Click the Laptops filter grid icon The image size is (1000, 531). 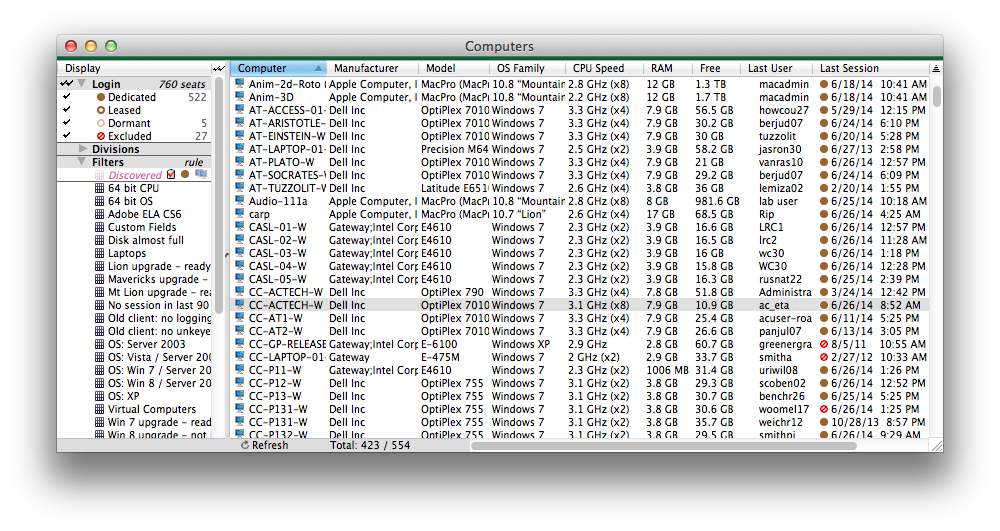pyautogui.click(x=99, y=253)
